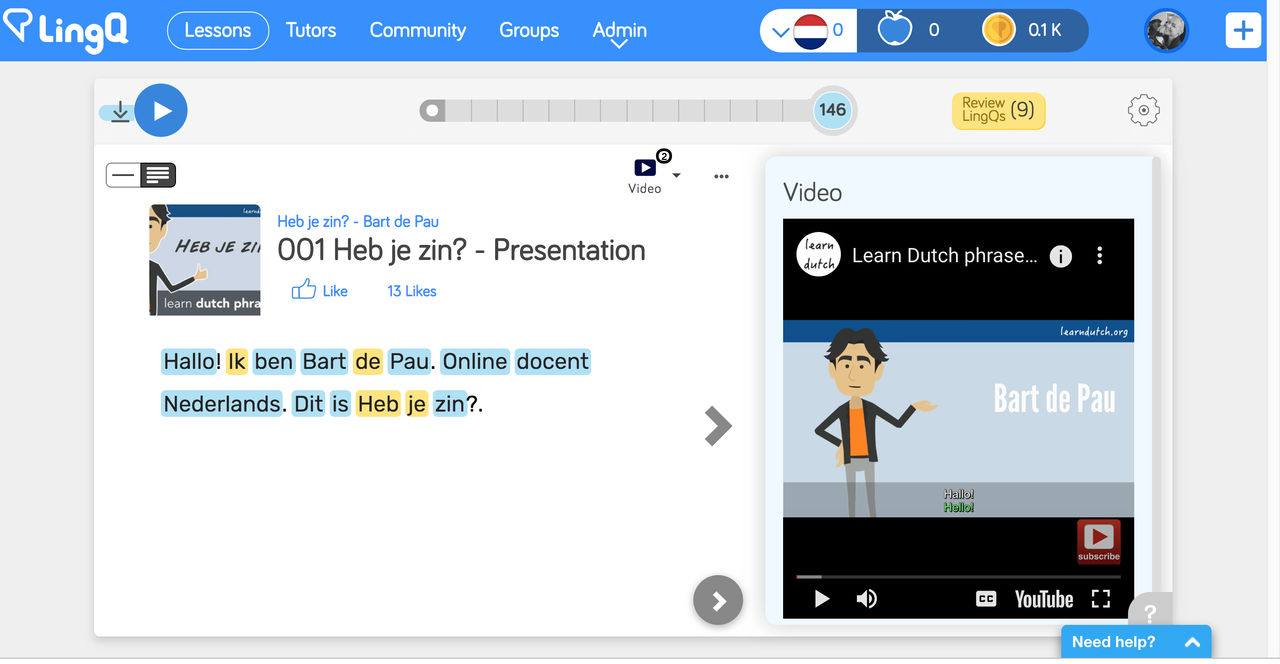
Task: Play the lesson audio
Action: point(161,110)
